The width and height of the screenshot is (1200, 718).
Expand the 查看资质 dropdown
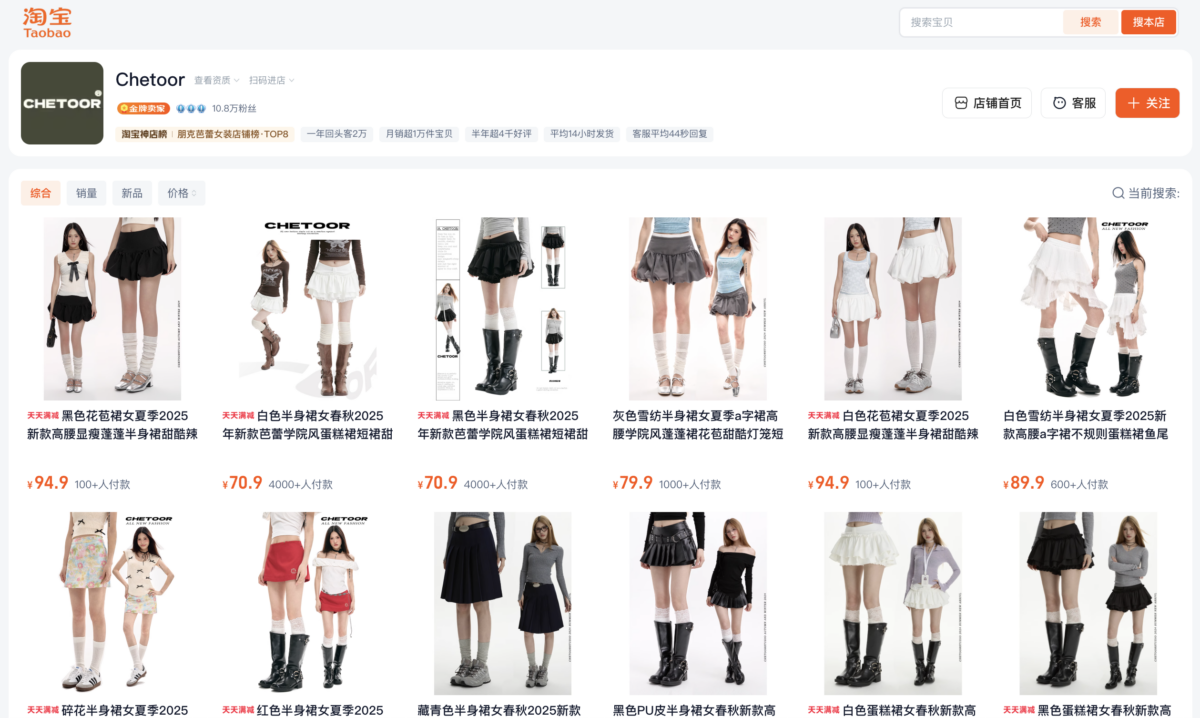(216, 80)
